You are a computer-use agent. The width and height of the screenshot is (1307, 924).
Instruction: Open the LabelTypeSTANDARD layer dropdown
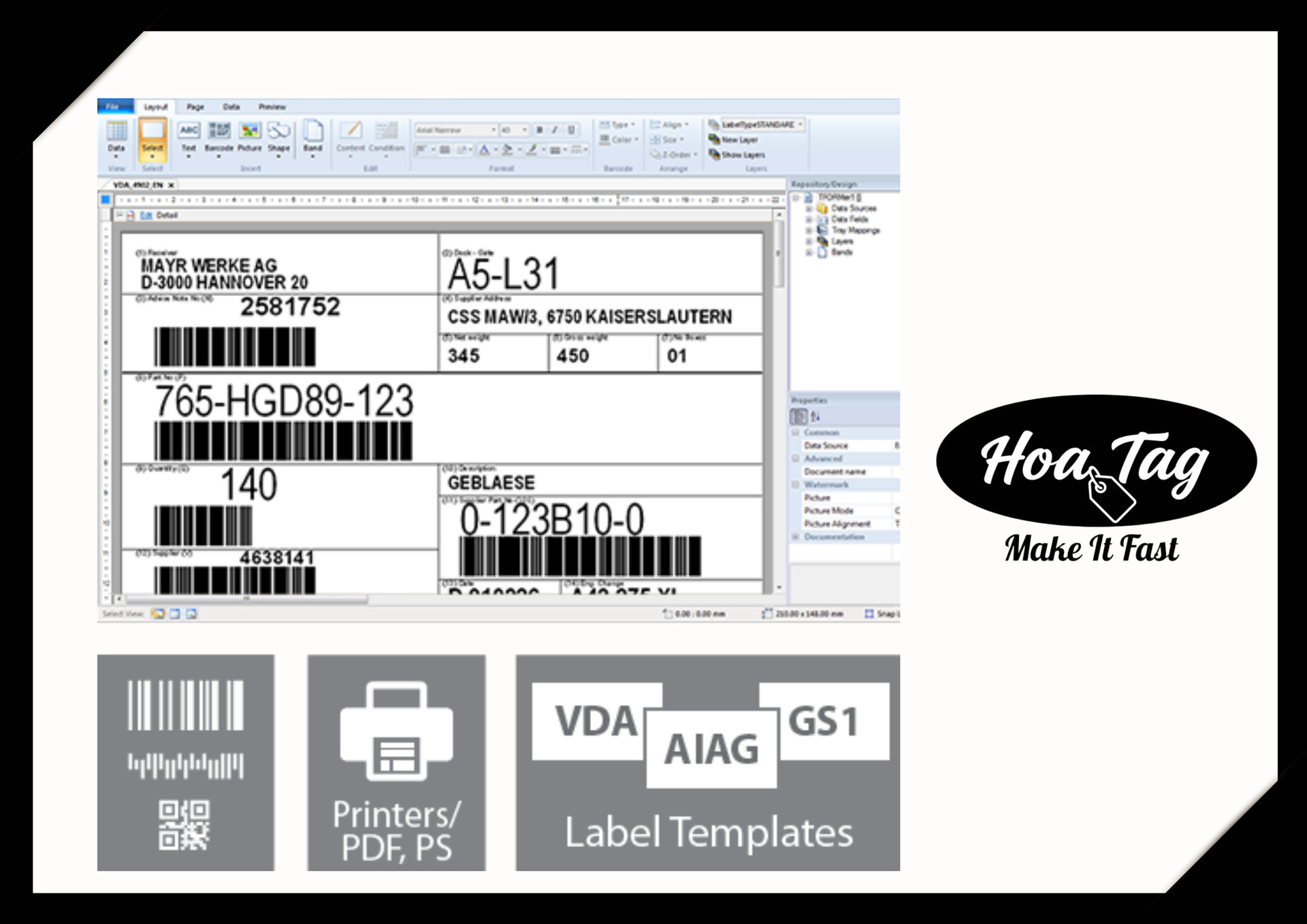[801, 125]
